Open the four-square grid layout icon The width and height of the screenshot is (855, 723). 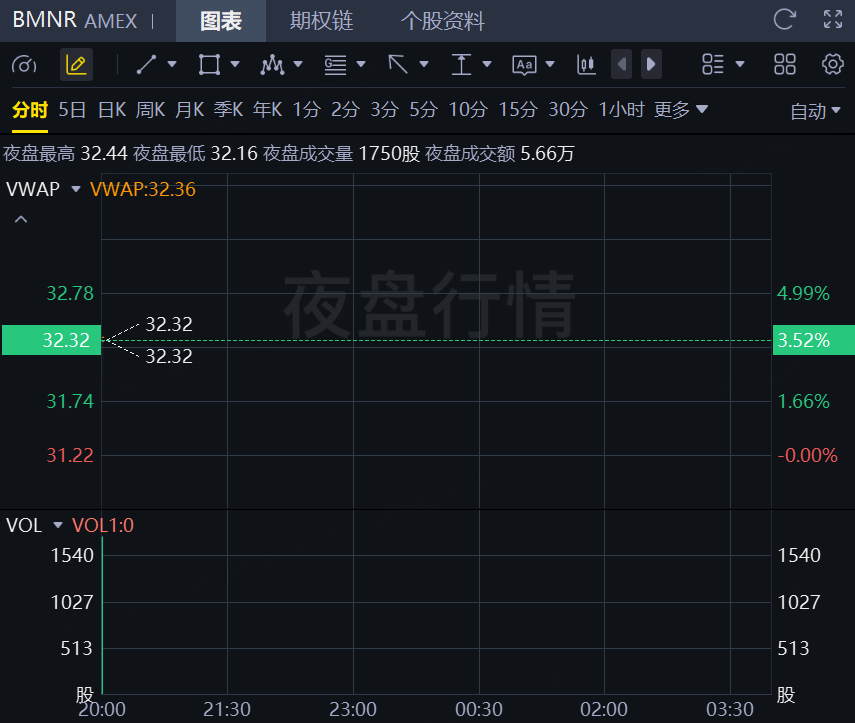coord(785,64)
